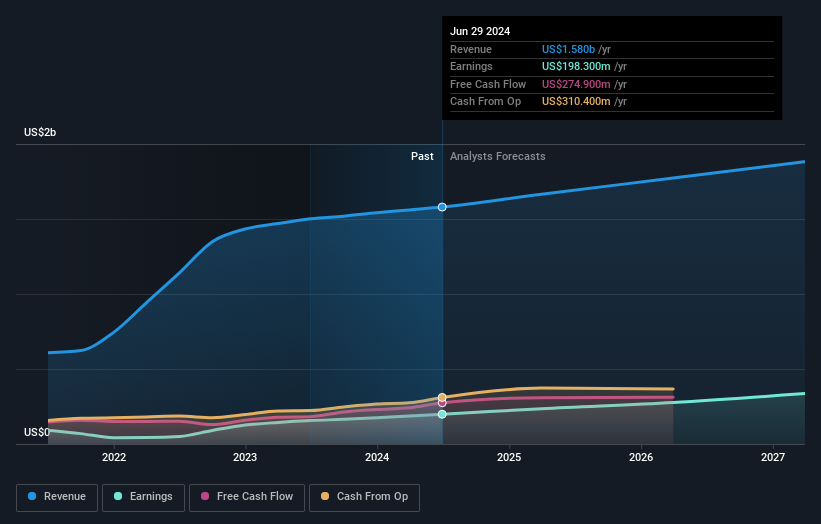This screenshot has height=524, width=821.
Task: Click the Revenue row label in tooltip
Action: click(x=471, y=49)
